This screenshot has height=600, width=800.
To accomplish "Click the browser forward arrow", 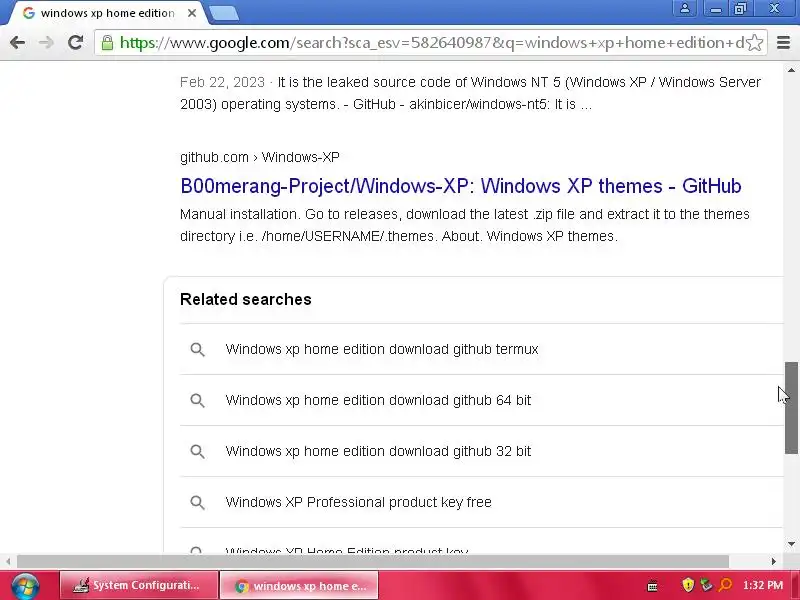I will tap(46, 42).
